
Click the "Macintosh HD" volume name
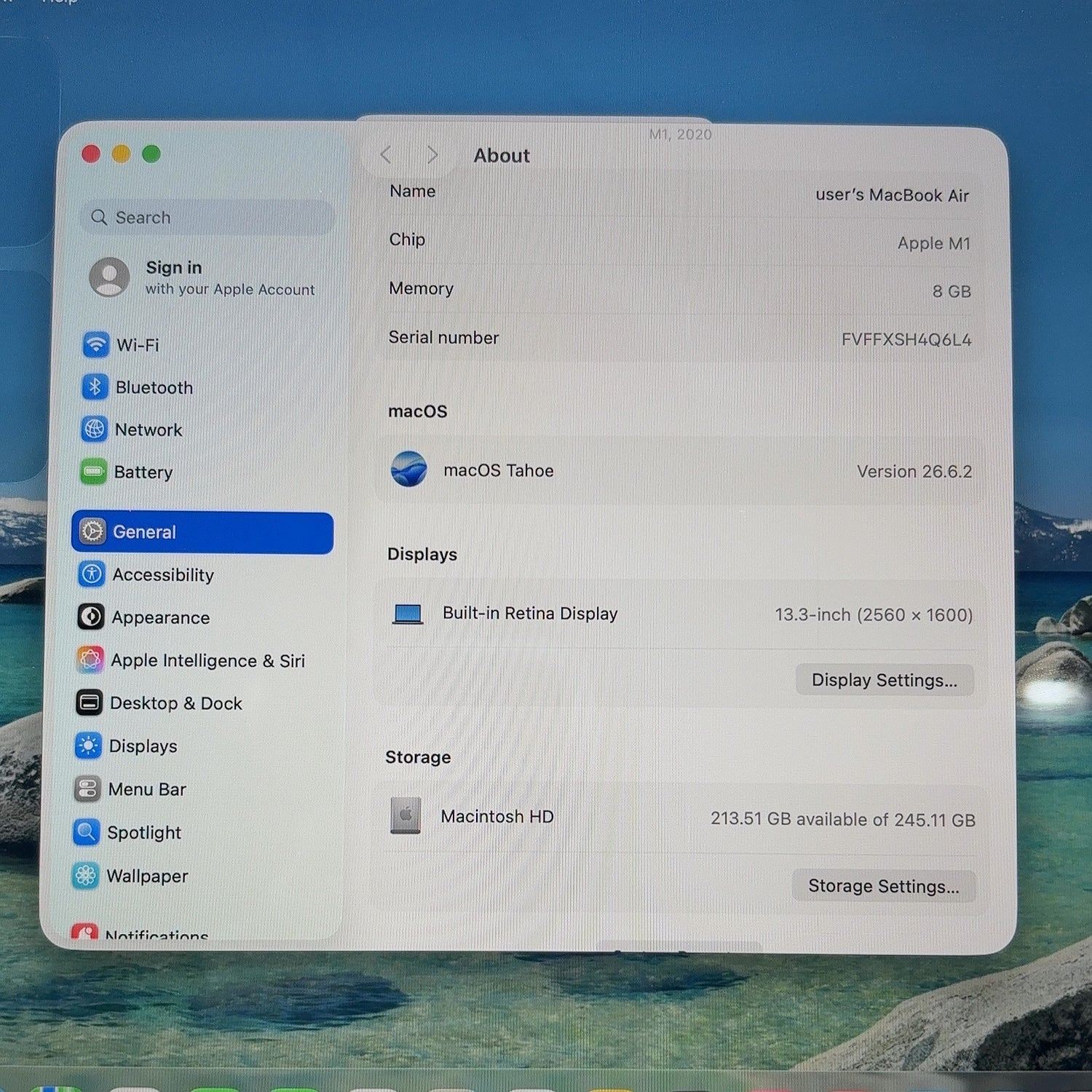click(497, 817)
